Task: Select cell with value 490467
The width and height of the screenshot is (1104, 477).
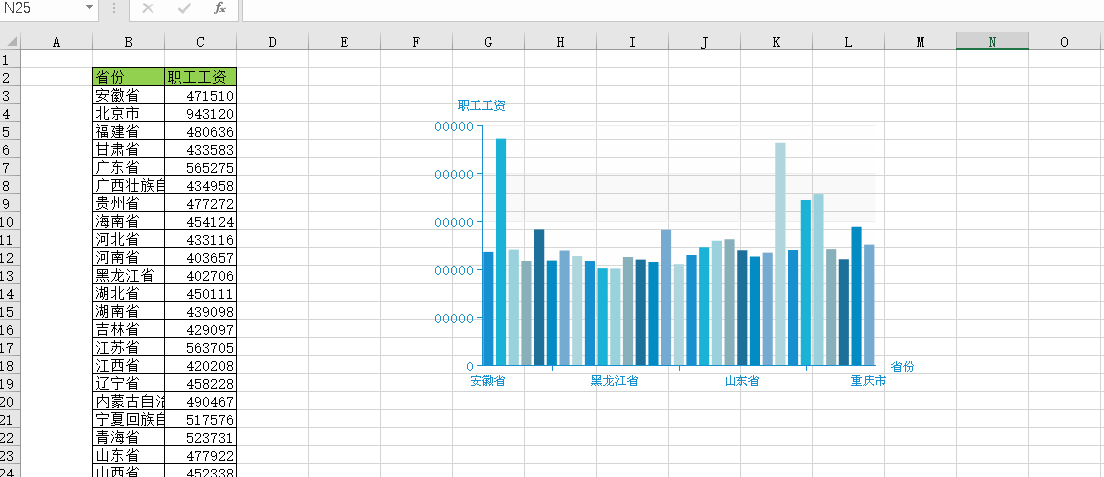Action: [x=201, y=402]
